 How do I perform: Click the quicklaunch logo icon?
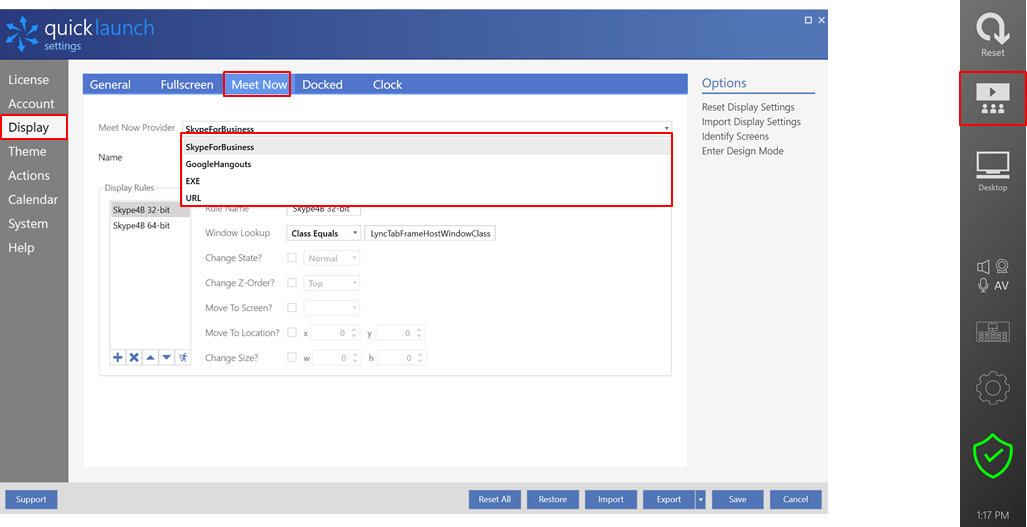(22, 34)
